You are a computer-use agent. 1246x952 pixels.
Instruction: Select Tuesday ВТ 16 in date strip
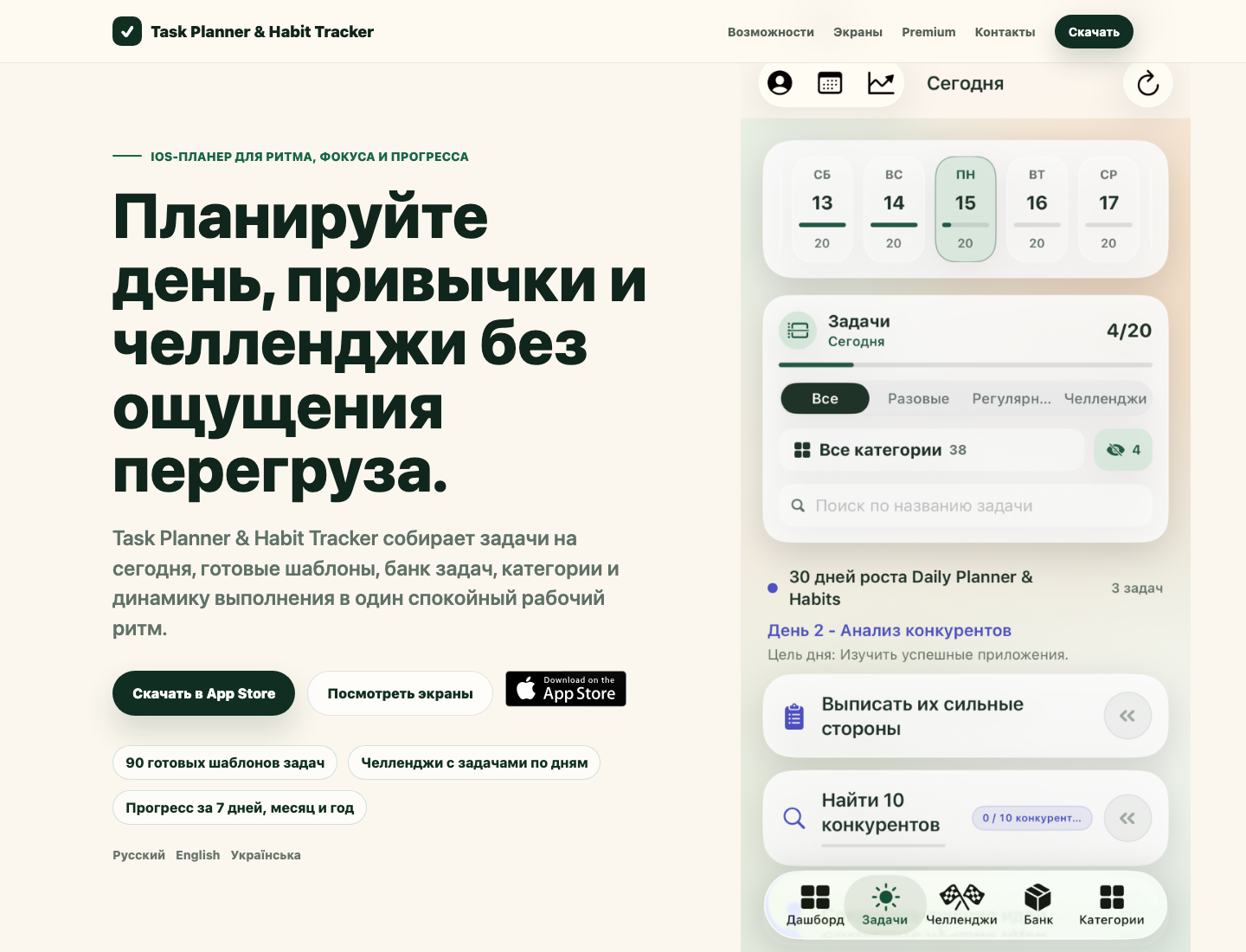tap(1037, 209)
